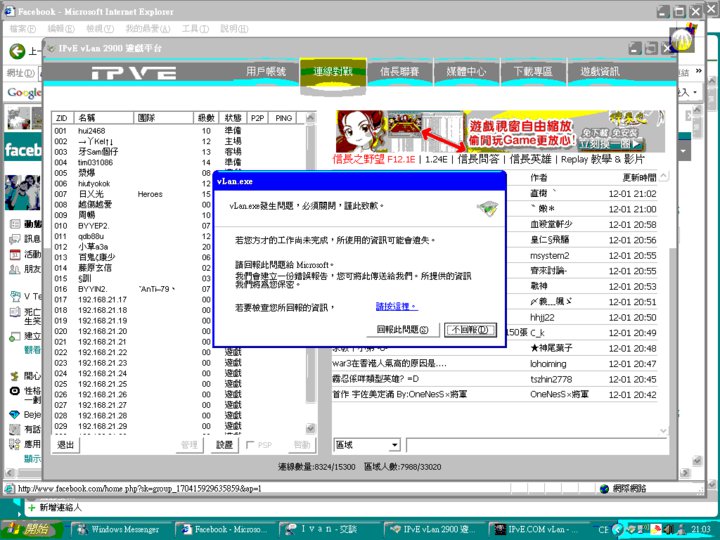Open the 信長英雄 link
Screen dimensions: 720x540
[530, 159]
